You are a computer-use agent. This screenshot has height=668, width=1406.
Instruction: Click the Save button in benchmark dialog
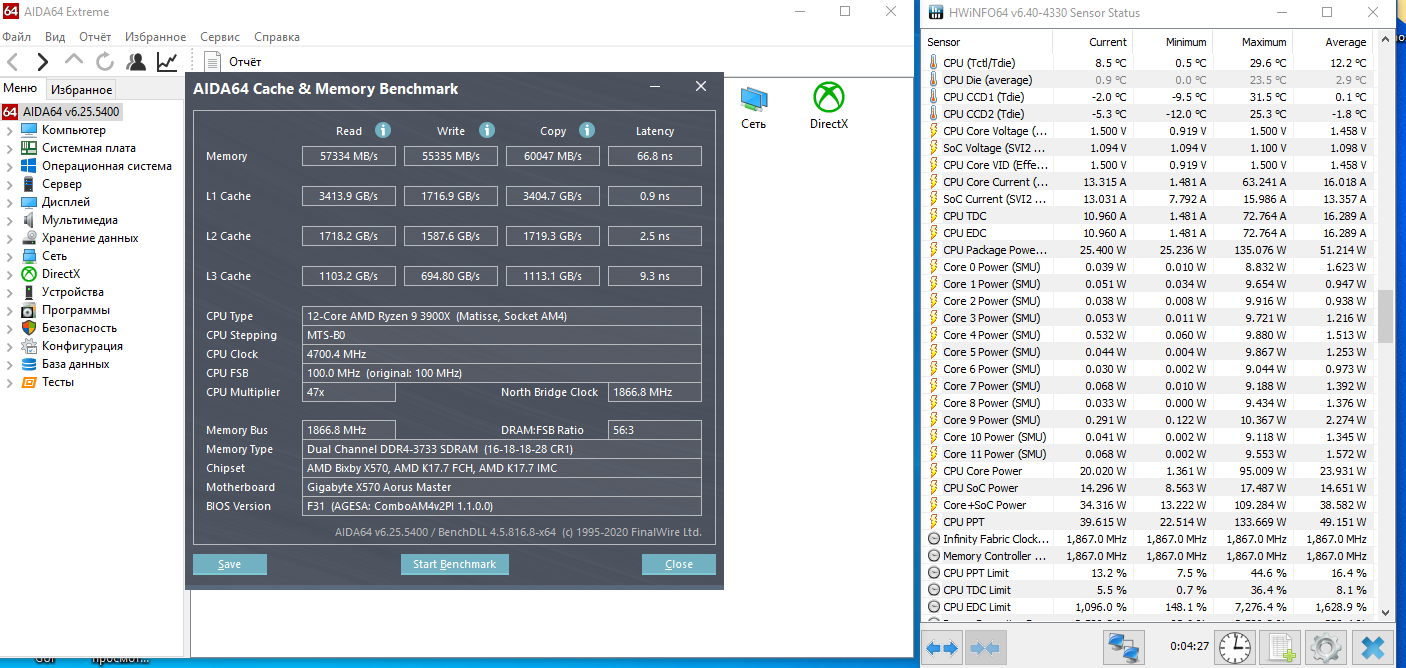pyautogui.click(x=230, y=564)
